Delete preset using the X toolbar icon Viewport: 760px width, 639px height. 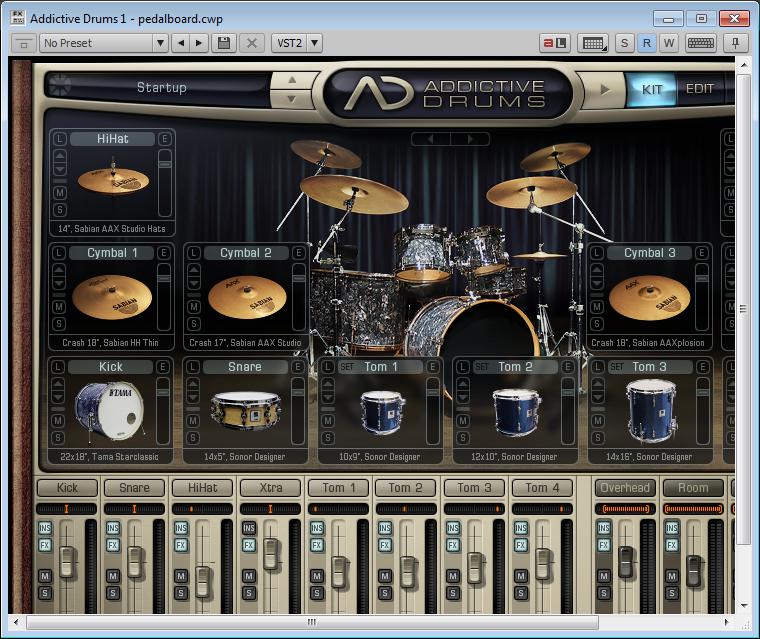[252, 43]
